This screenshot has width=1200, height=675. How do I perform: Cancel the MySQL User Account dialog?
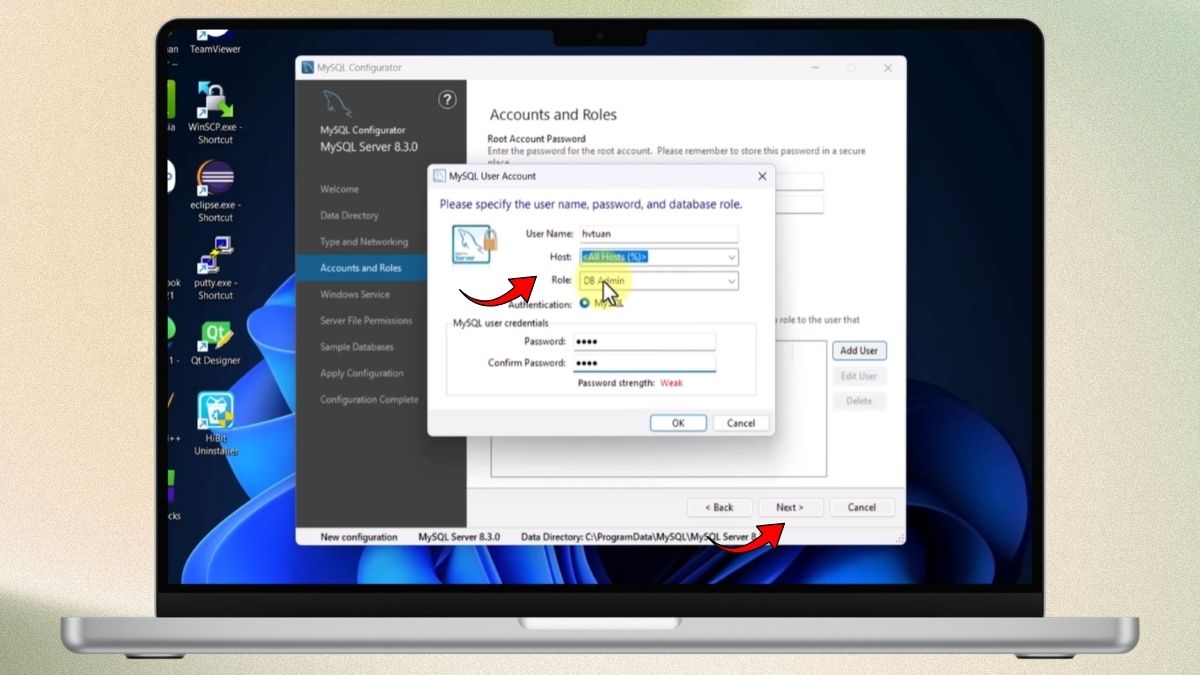741,423
